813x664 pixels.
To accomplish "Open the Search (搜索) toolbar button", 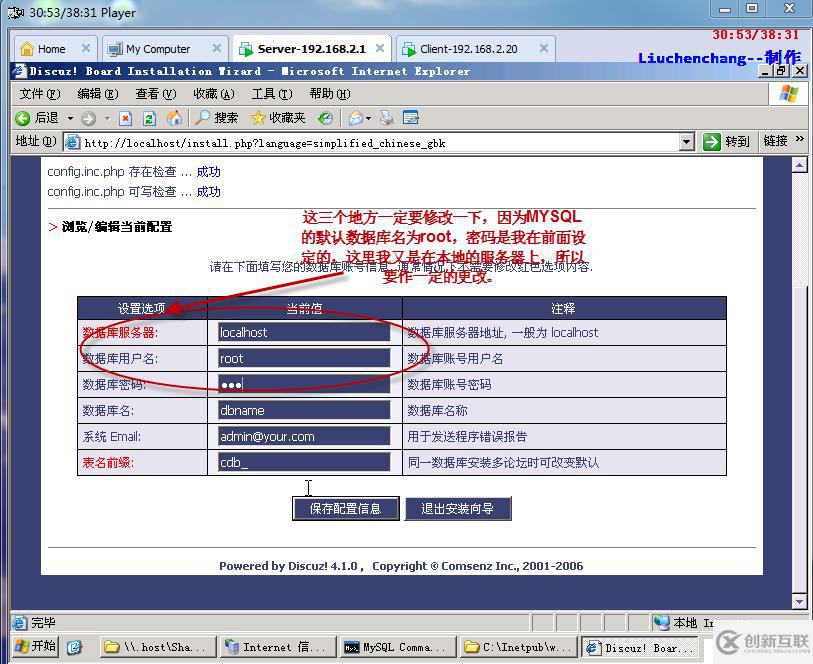I will 217,118.
